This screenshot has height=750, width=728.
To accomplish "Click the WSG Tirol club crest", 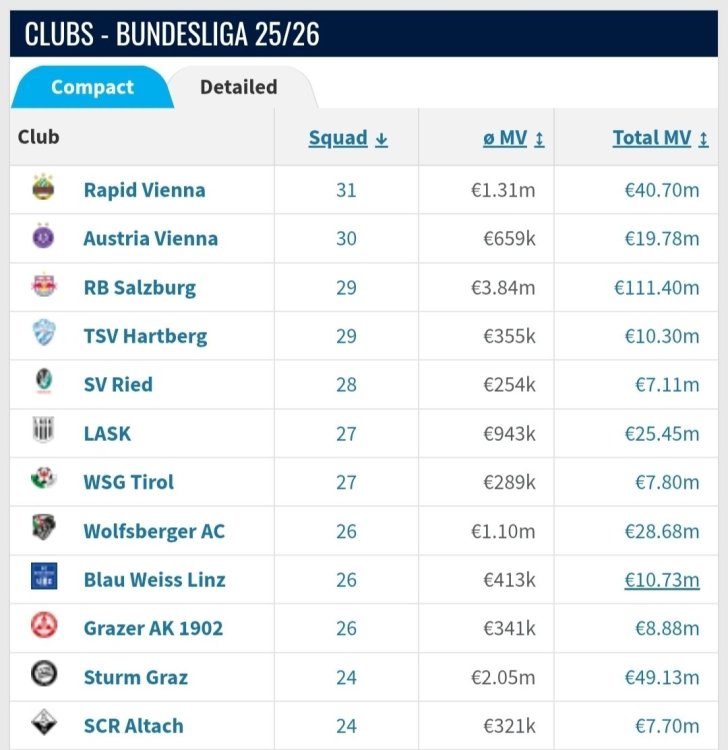I will tap(44, 481).
